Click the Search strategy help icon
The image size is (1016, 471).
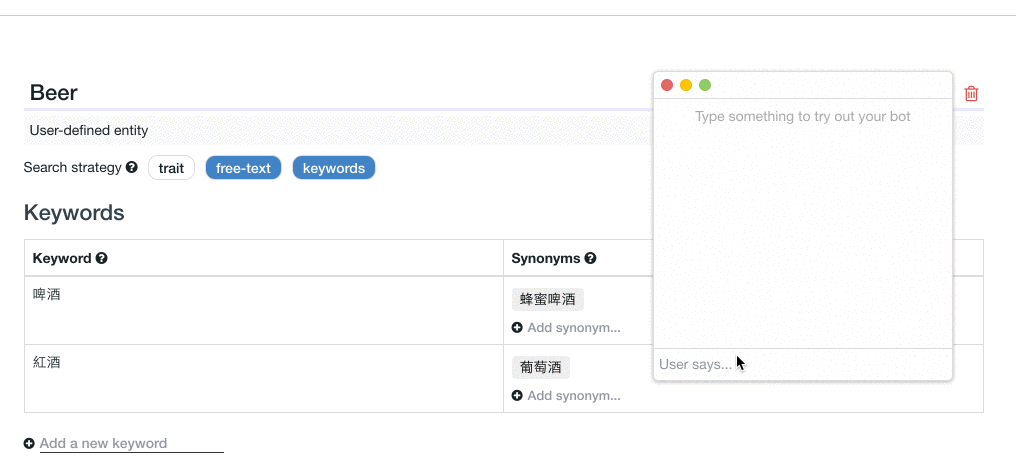(132, 168)
